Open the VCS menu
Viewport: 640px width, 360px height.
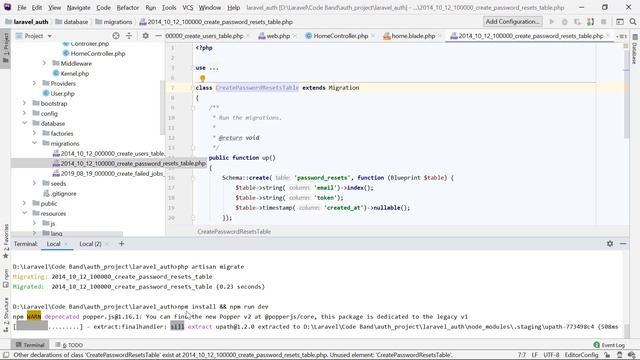pos(188,7)
